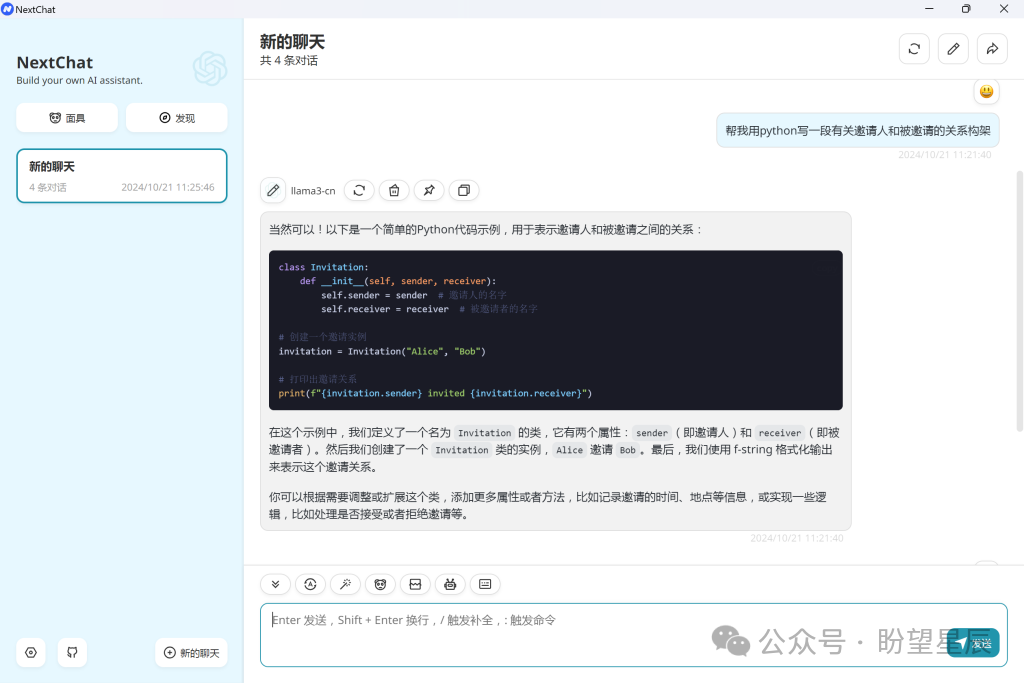
Task: Start a 新的聊天 from sidebar bottom
Action: (191, 652)
